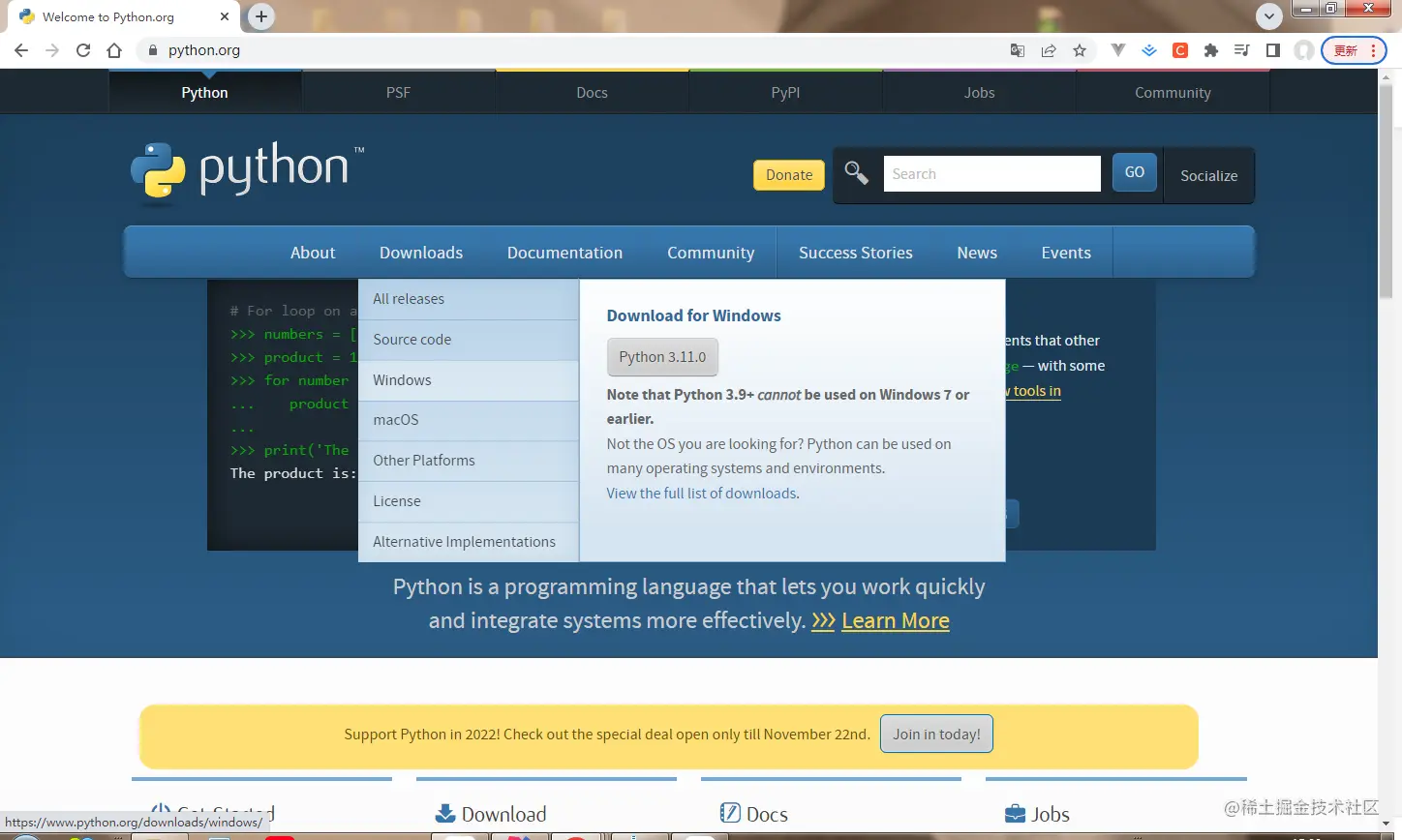
Task: Open the About navigation menu
Action: [313, 253]
